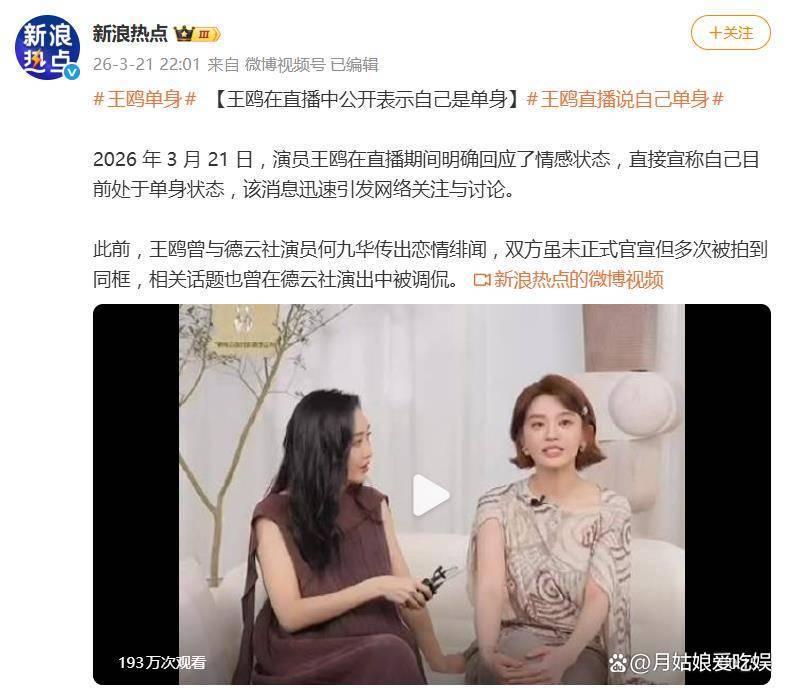Click the 193万次观看 view count
The height and width of the screenshot is (690, 788).
(162, 662)
